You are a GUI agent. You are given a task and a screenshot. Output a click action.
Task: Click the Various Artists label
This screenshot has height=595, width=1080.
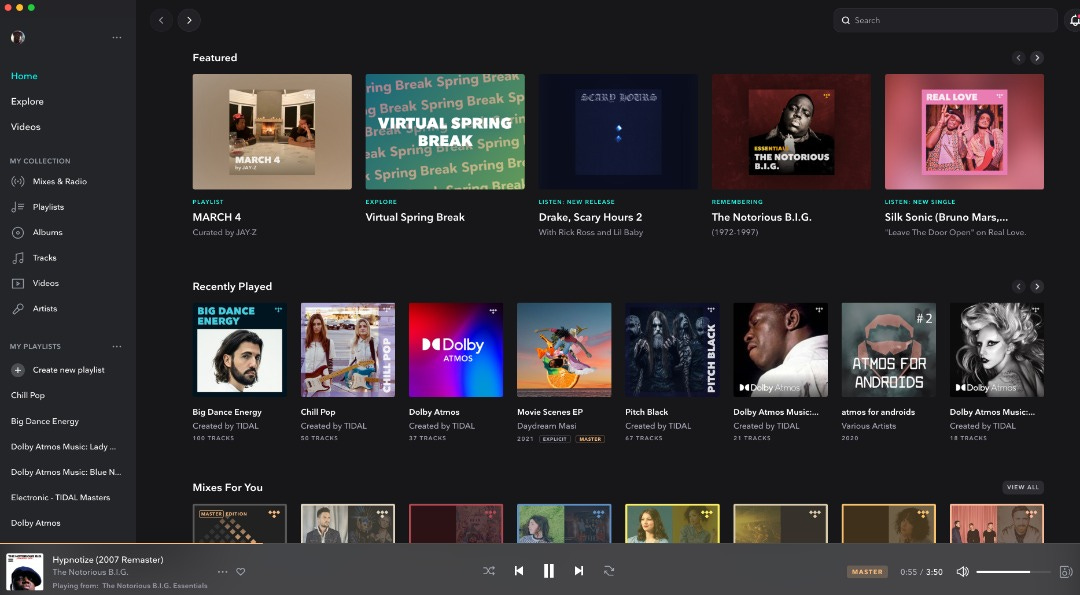tap(869, 426)
